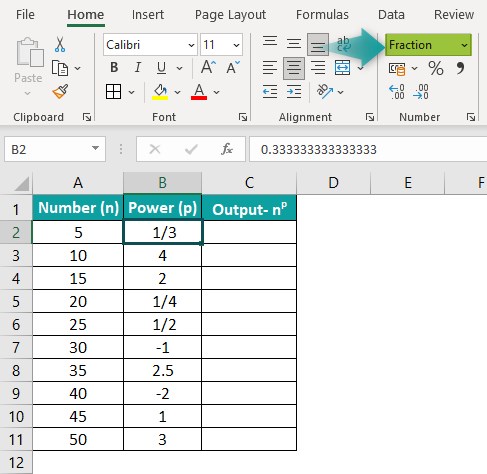This screenshot has height=474, width=487.
Task: Toggle Underline formatting
Action: click(x=161, y=68)
